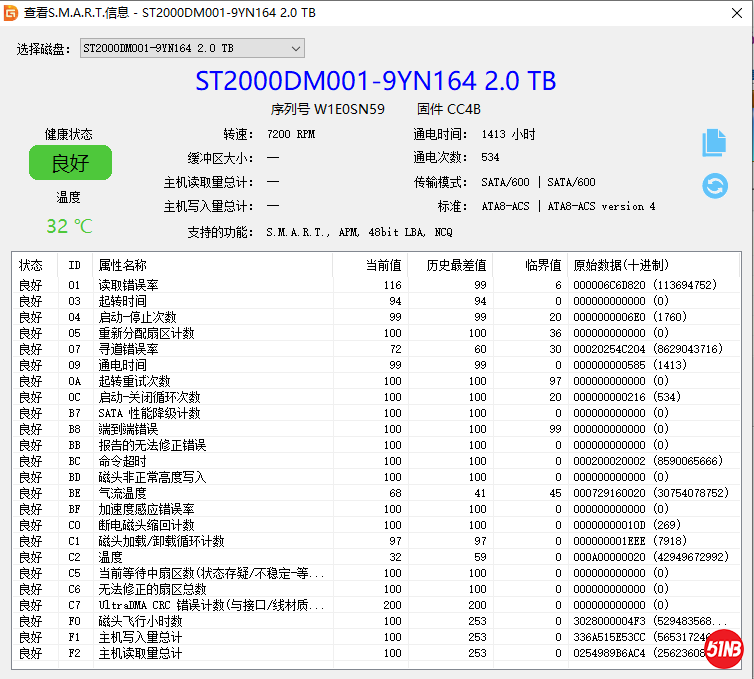Click the app icon in the title bar
The width and height of the screenshot is (754, 679).
point(11,13)
